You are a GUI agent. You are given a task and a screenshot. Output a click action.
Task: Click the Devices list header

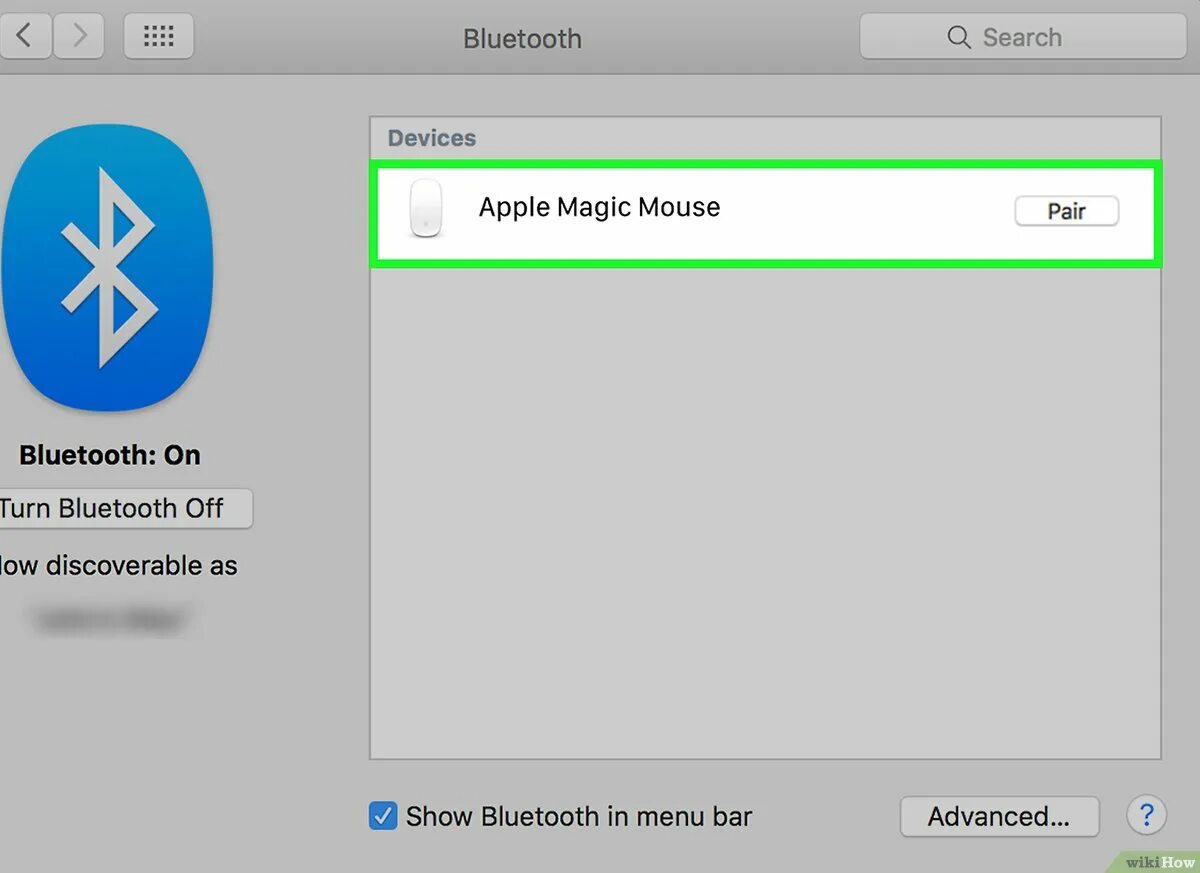[x=432, y=138]
